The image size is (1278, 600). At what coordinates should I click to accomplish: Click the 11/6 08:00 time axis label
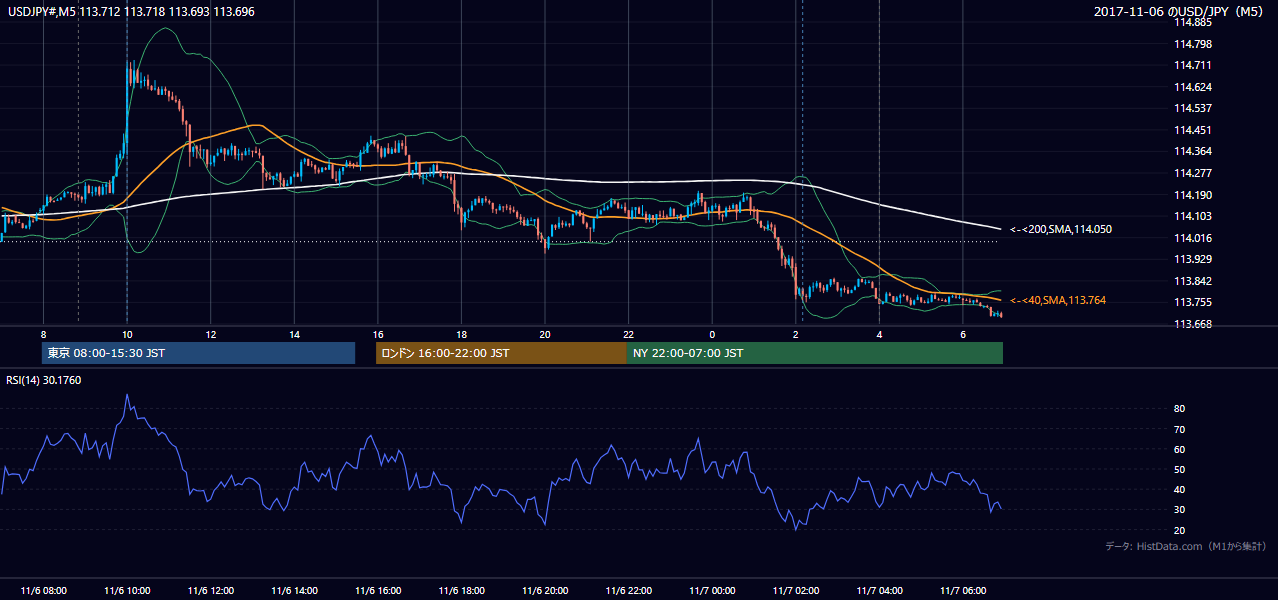click(43, 590)
